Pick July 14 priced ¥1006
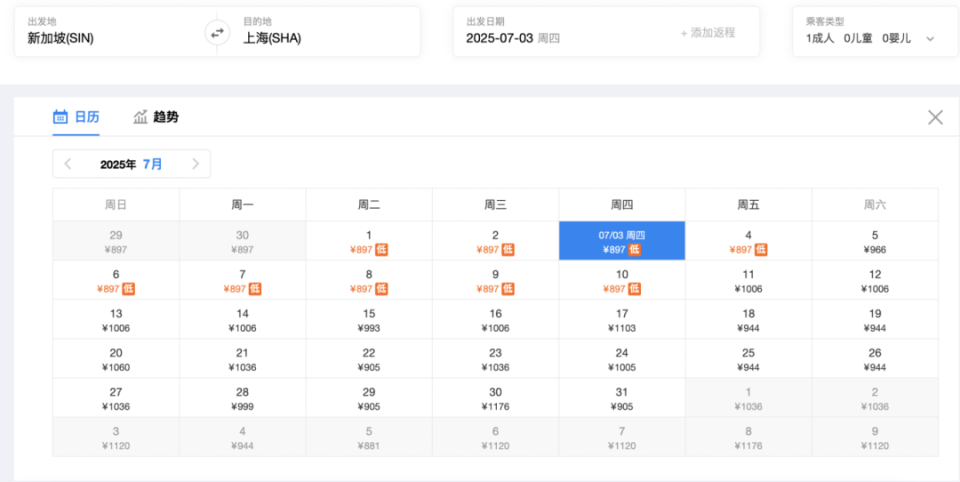960x482 pixels. (x=242, y=319)
